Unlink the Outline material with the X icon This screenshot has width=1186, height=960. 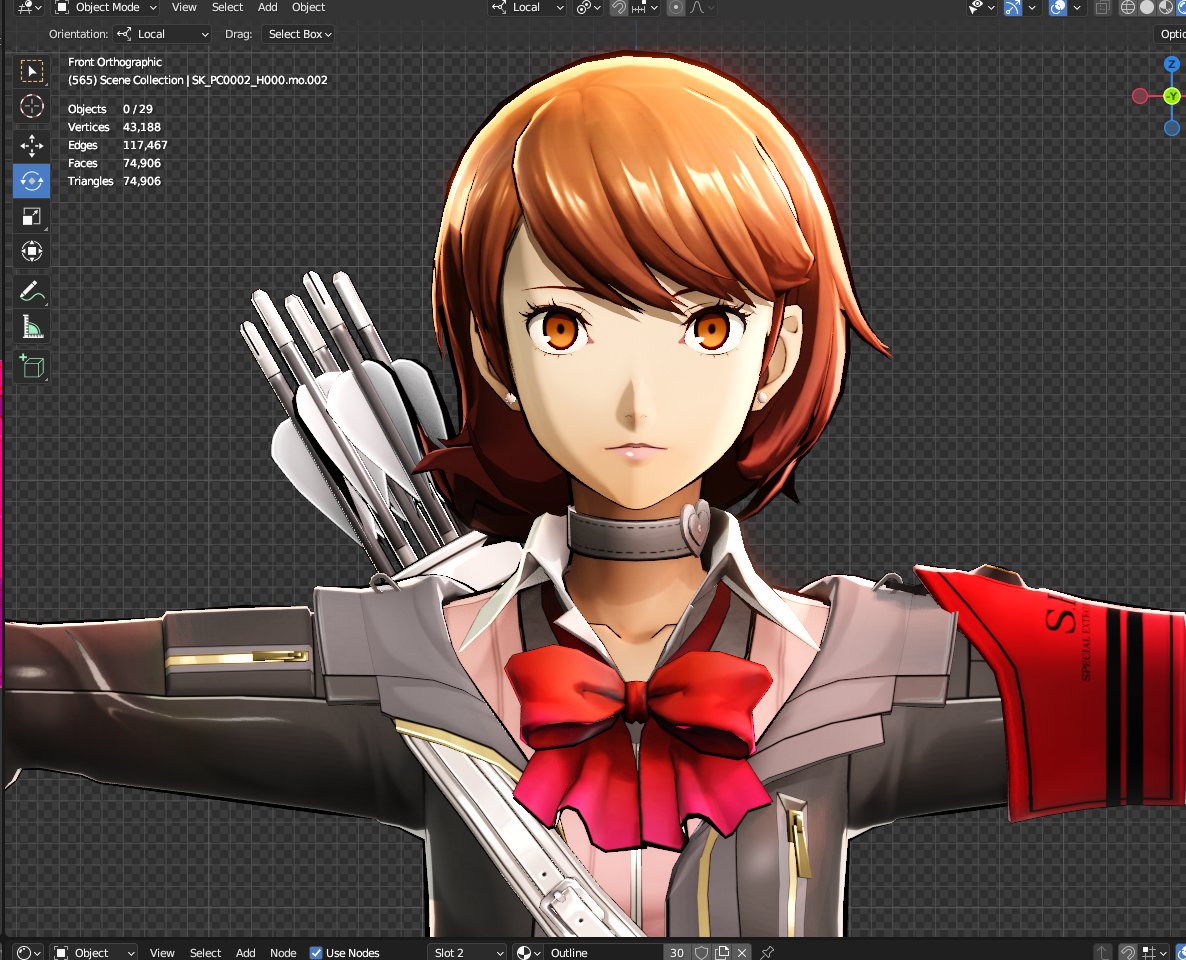742,952
